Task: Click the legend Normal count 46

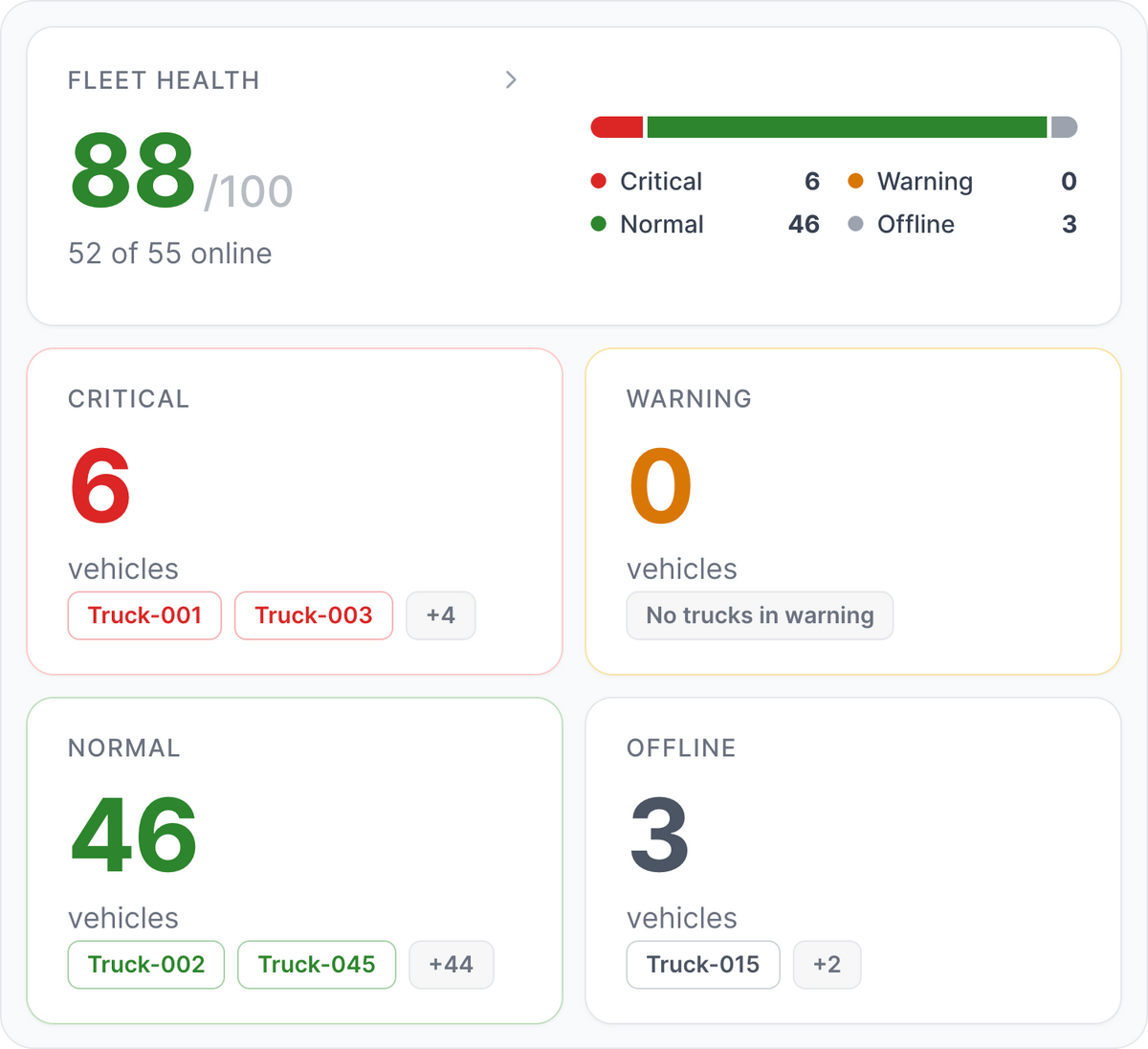Action: click(x=804, y=224)
